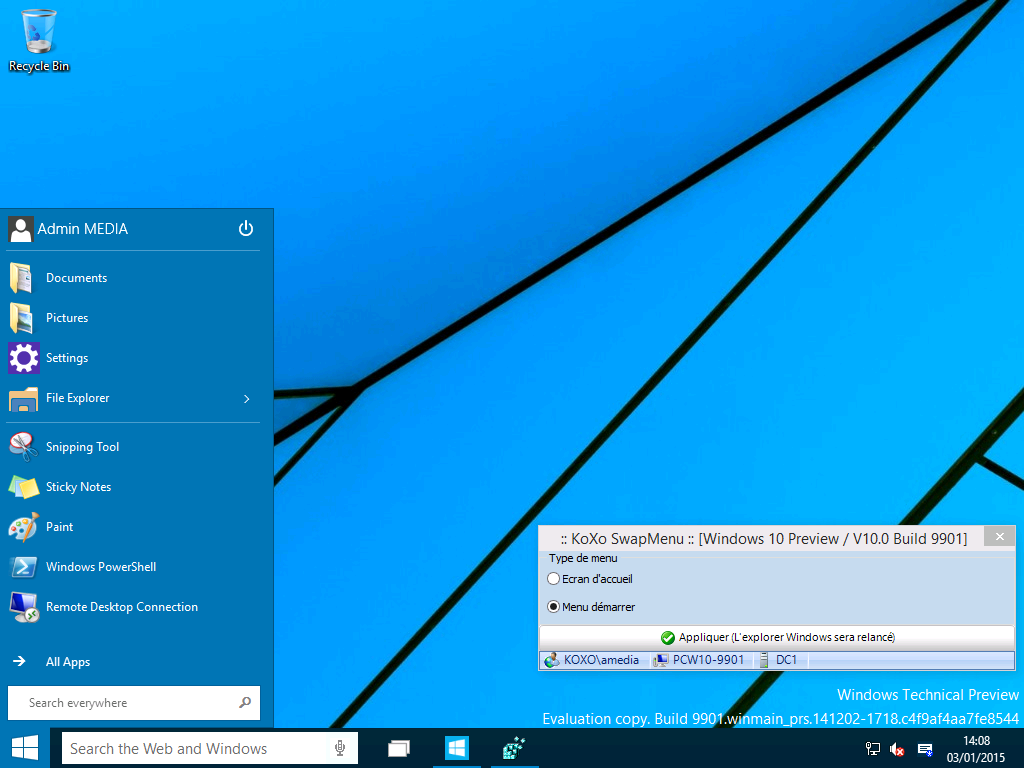Screen dimensions: 1024x768
Task: Click the microphone icon in taskbar search
Action: tap(340, 748)
